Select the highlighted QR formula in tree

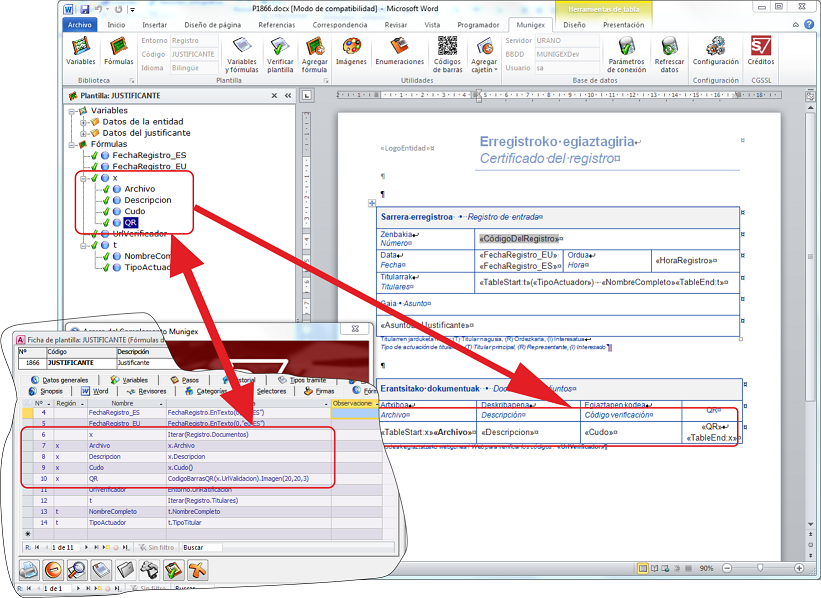[x=130, y=223]
